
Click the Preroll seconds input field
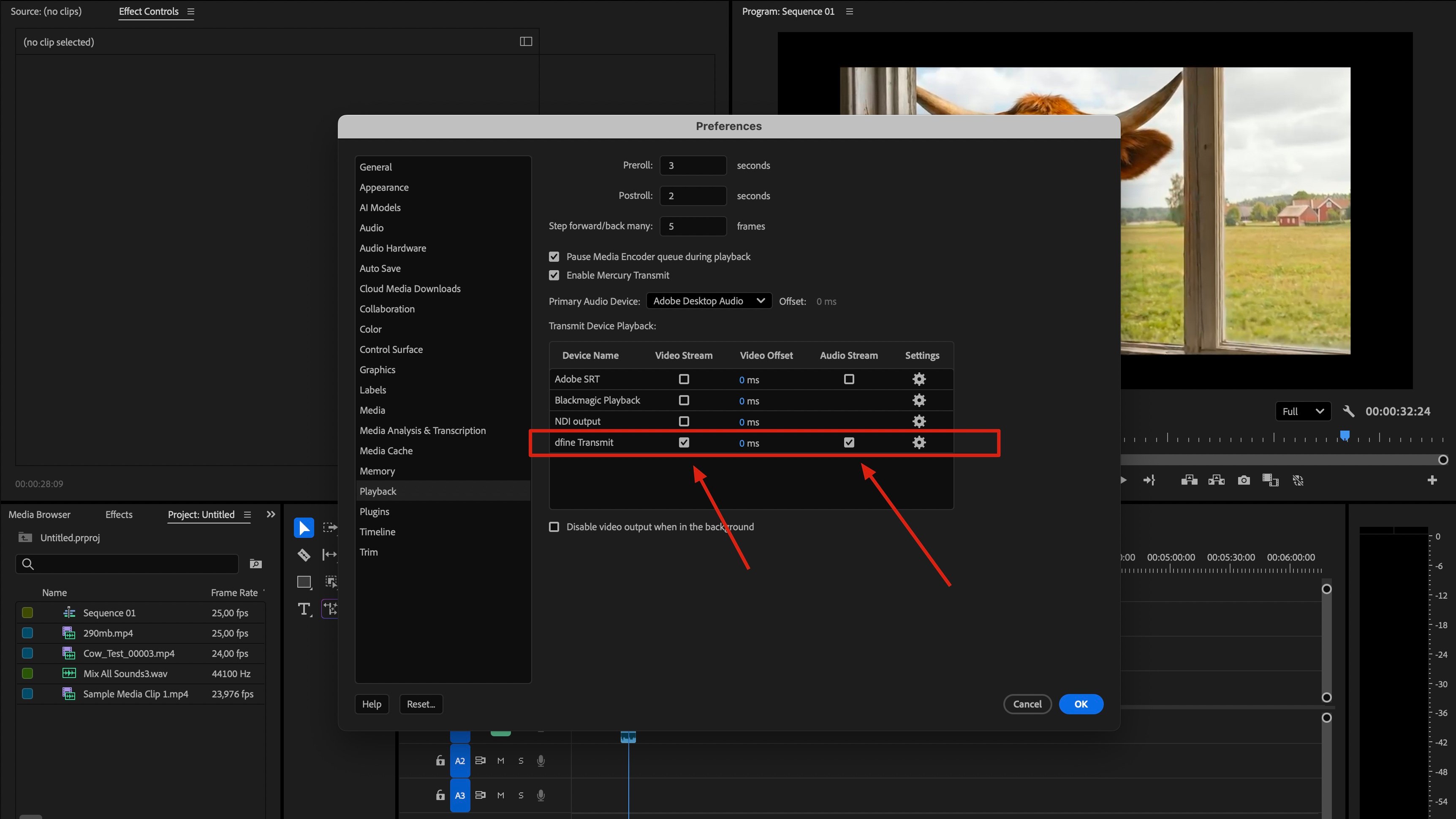pyautogui.click(x=693, y=165)
